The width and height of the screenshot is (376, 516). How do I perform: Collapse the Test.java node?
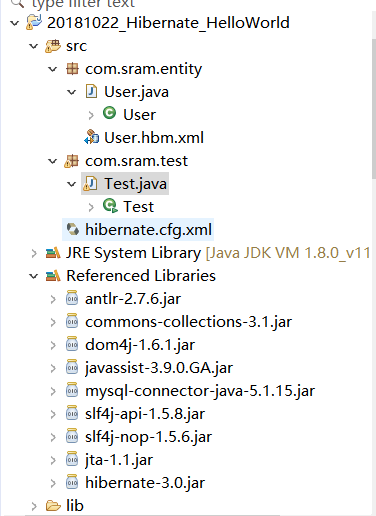pyautogui.click(x=72, y=184)
